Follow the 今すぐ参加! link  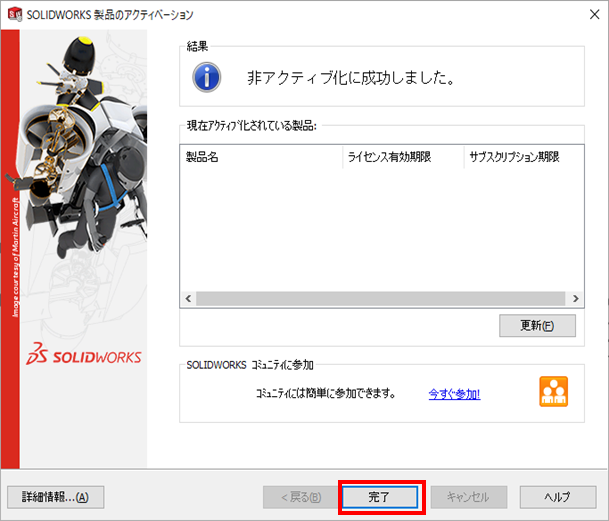pyautogui.click(x=454, y=394)
